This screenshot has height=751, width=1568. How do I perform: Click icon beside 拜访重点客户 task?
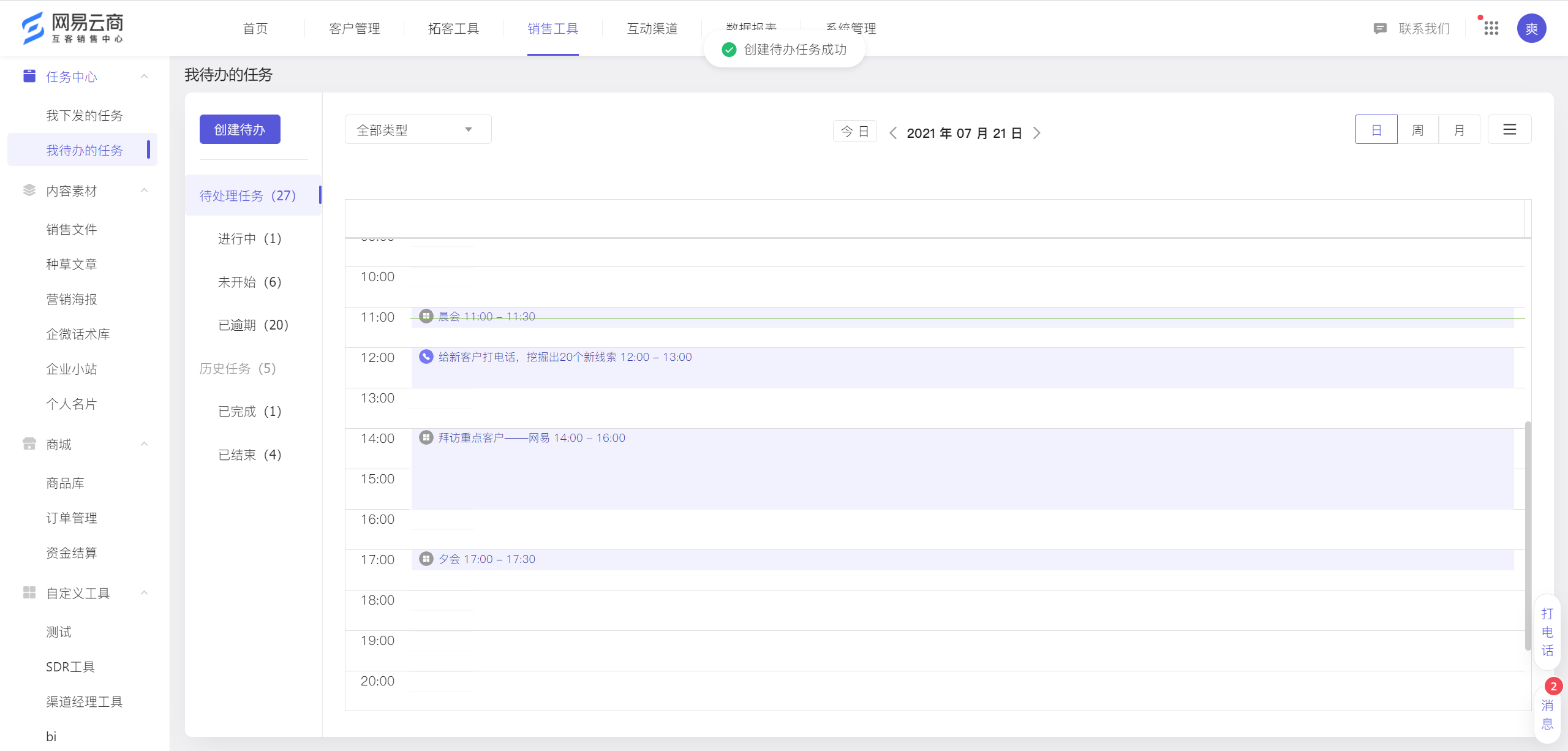click(426, 437)
